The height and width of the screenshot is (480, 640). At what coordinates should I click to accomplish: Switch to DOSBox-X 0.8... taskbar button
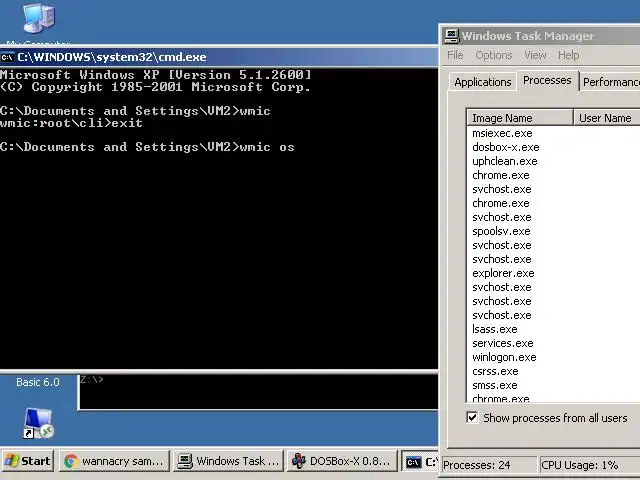click(x=342, y=461)
